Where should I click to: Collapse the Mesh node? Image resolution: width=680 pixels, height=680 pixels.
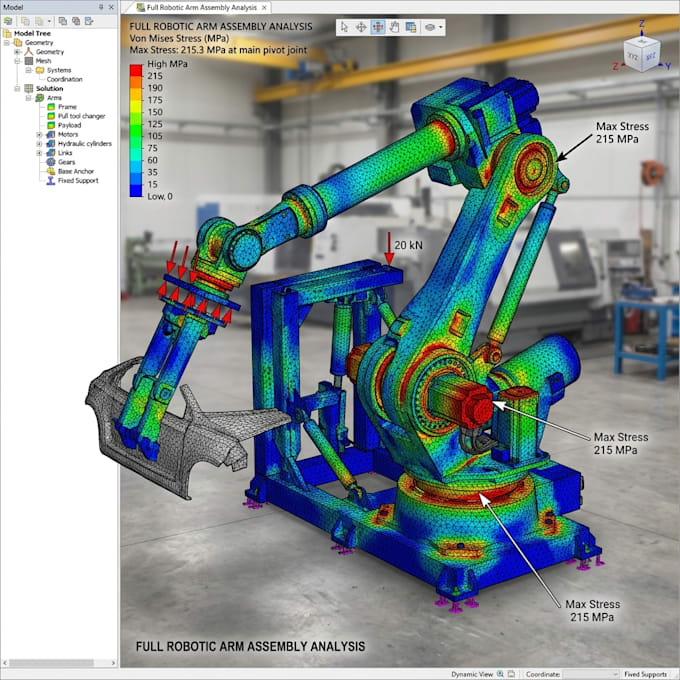tap(17, 61)
